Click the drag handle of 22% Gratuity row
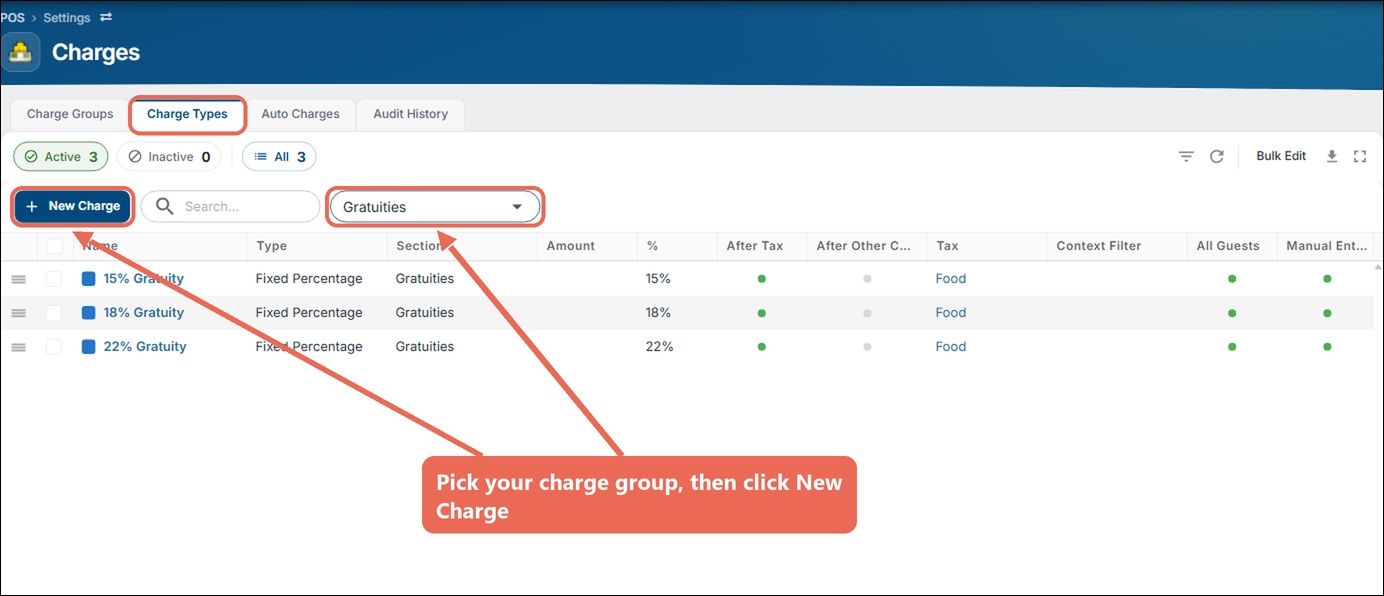The image size is (1384, 596). click(x=19, y=347)
